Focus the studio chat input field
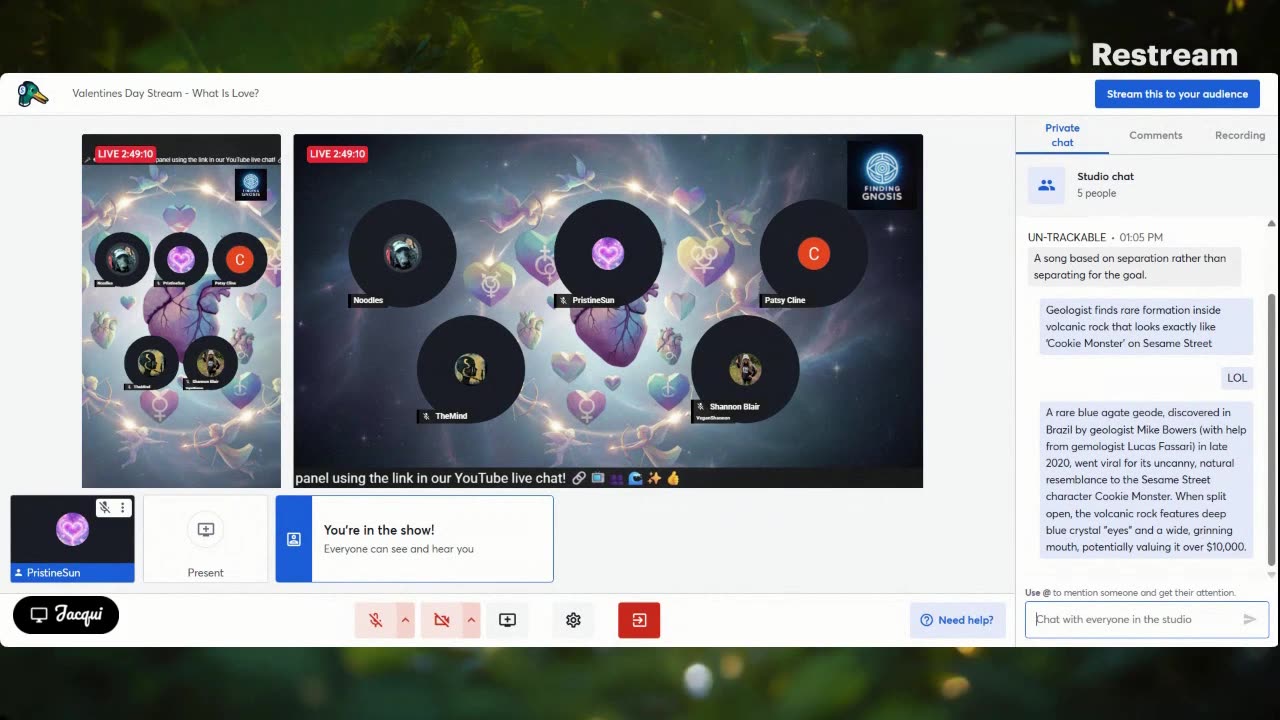Screen dimensions: 1280x720 pyautogui.click(x=1134, y=619)
